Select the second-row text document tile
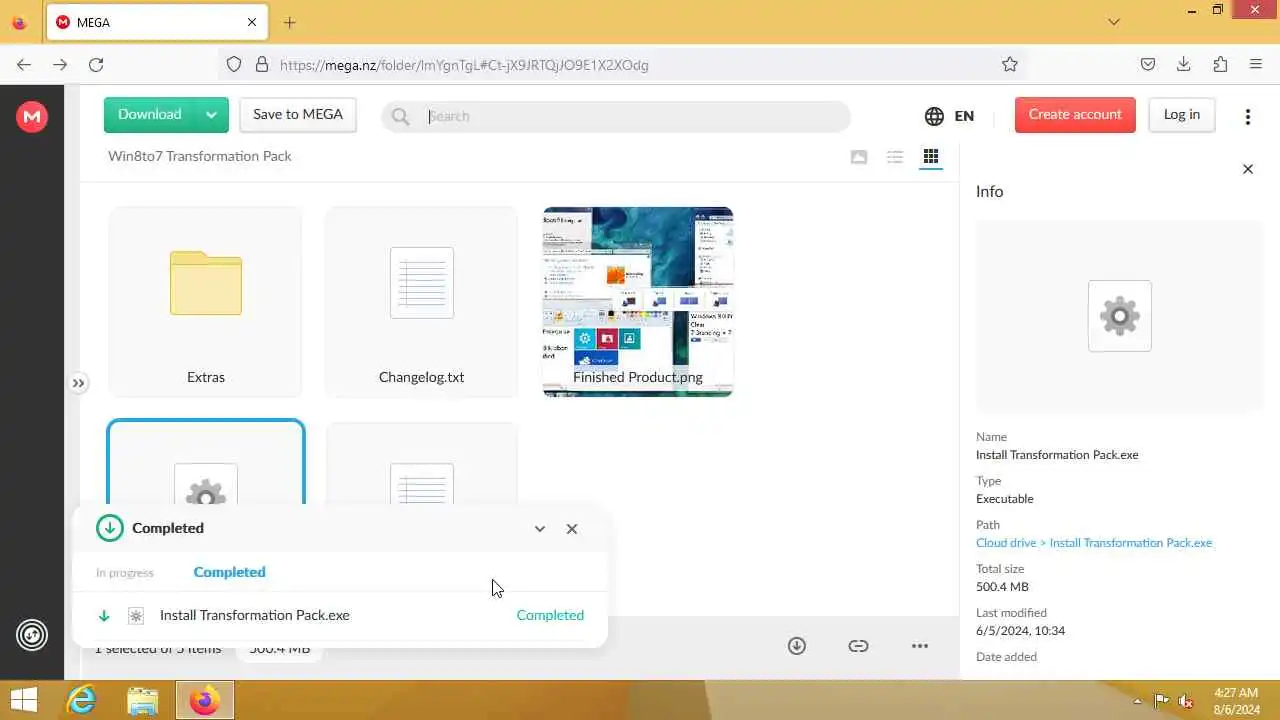This screenshot has width=1280, height=720. click(x=421, y=462)
